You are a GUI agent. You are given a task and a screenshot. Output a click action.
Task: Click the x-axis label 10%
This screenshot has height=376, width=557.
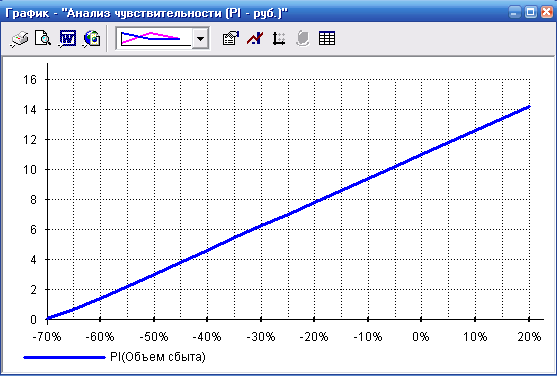pyautogui.click(x=475, y=337)
